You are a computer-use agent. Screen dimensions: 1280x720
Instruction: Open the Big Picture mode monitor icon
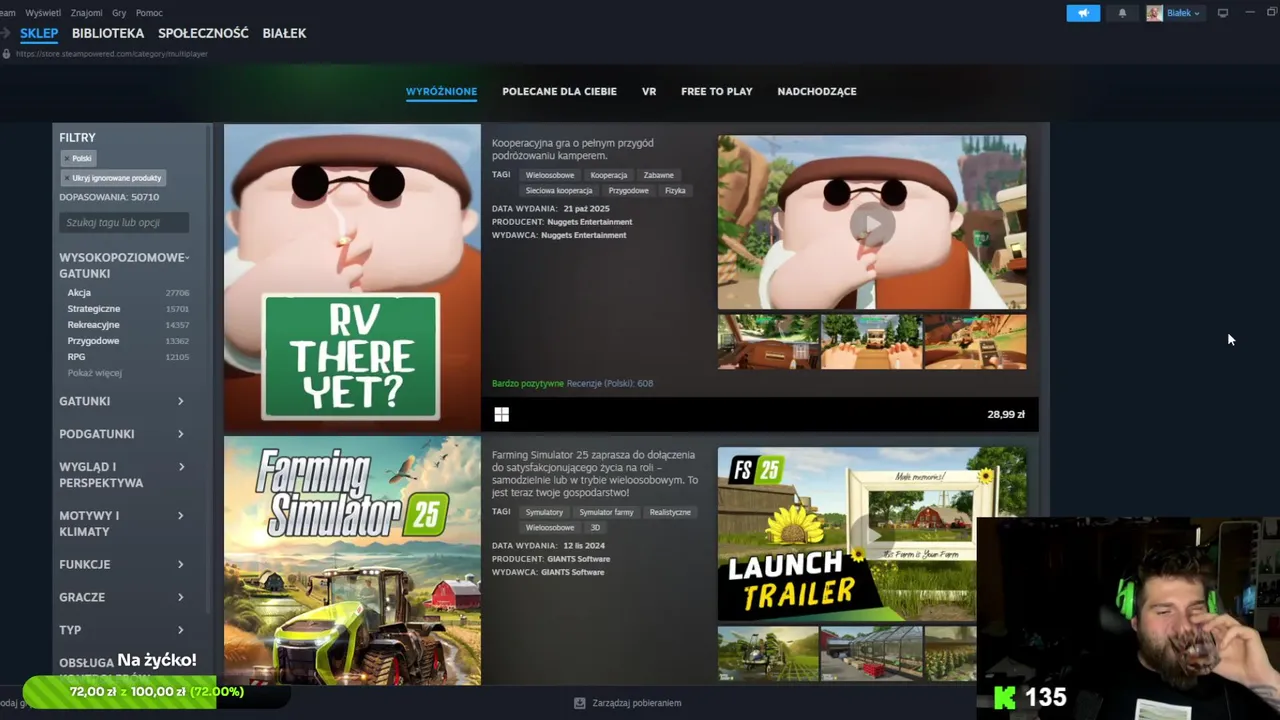(x=1222, y=13)
